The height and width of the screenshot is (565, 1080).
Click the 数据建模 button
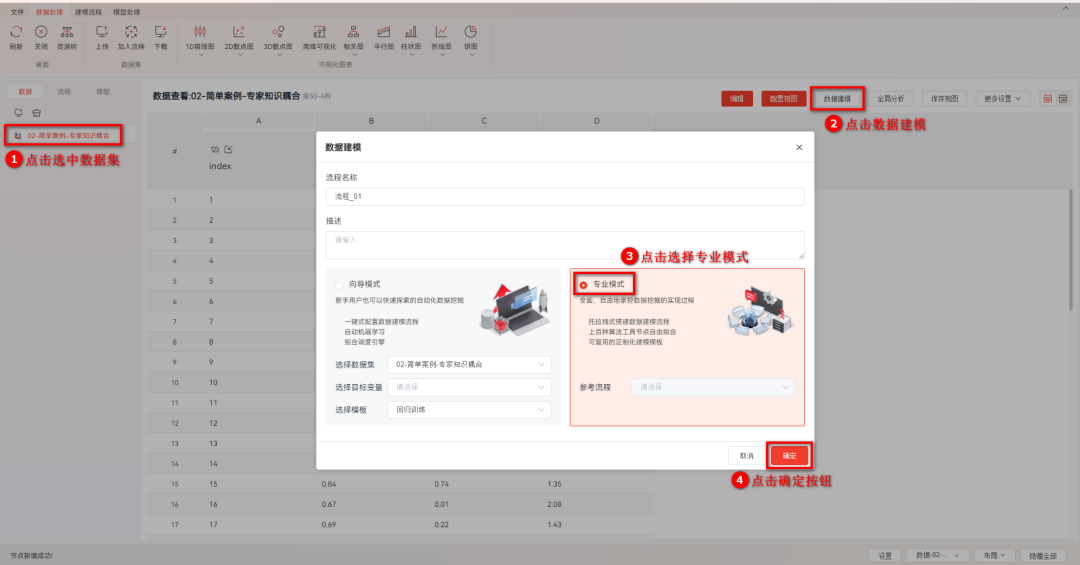837,99
